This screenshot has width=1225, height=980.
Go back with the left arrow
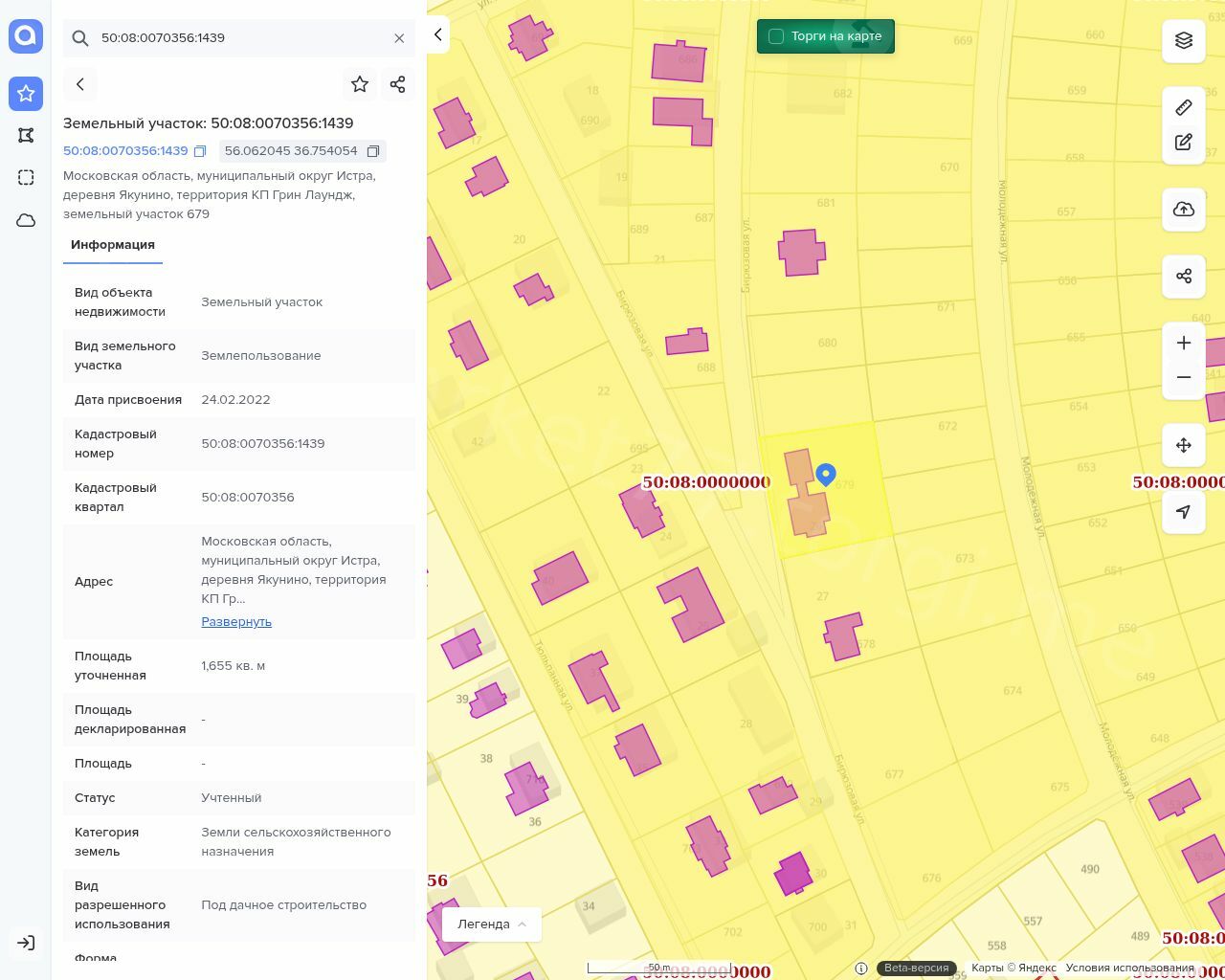[80, 84]
